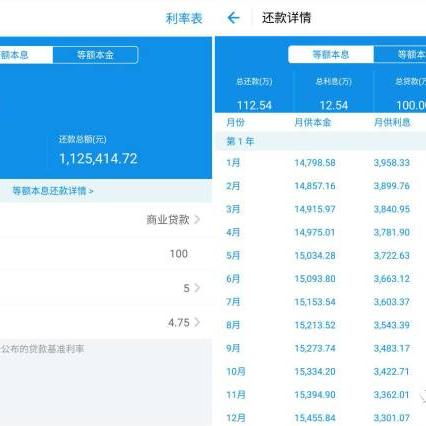
Task: Select 4月 principal 14,975.01
Action: pyautogui.click(x=315, y=232)
